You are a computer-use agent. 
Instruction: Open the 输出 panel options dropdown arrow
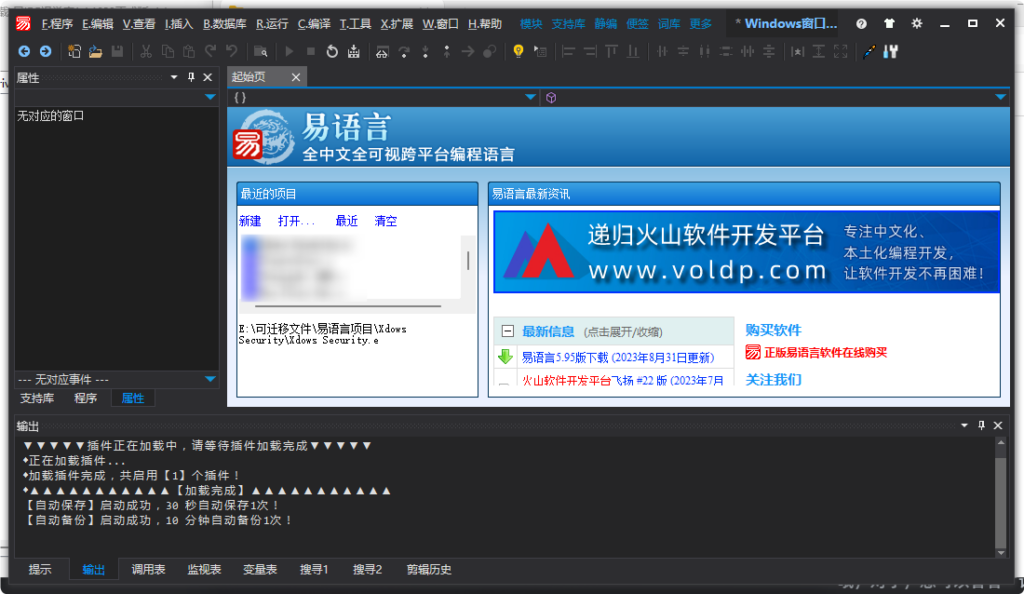pyautogui.click(x=964, y=426)
